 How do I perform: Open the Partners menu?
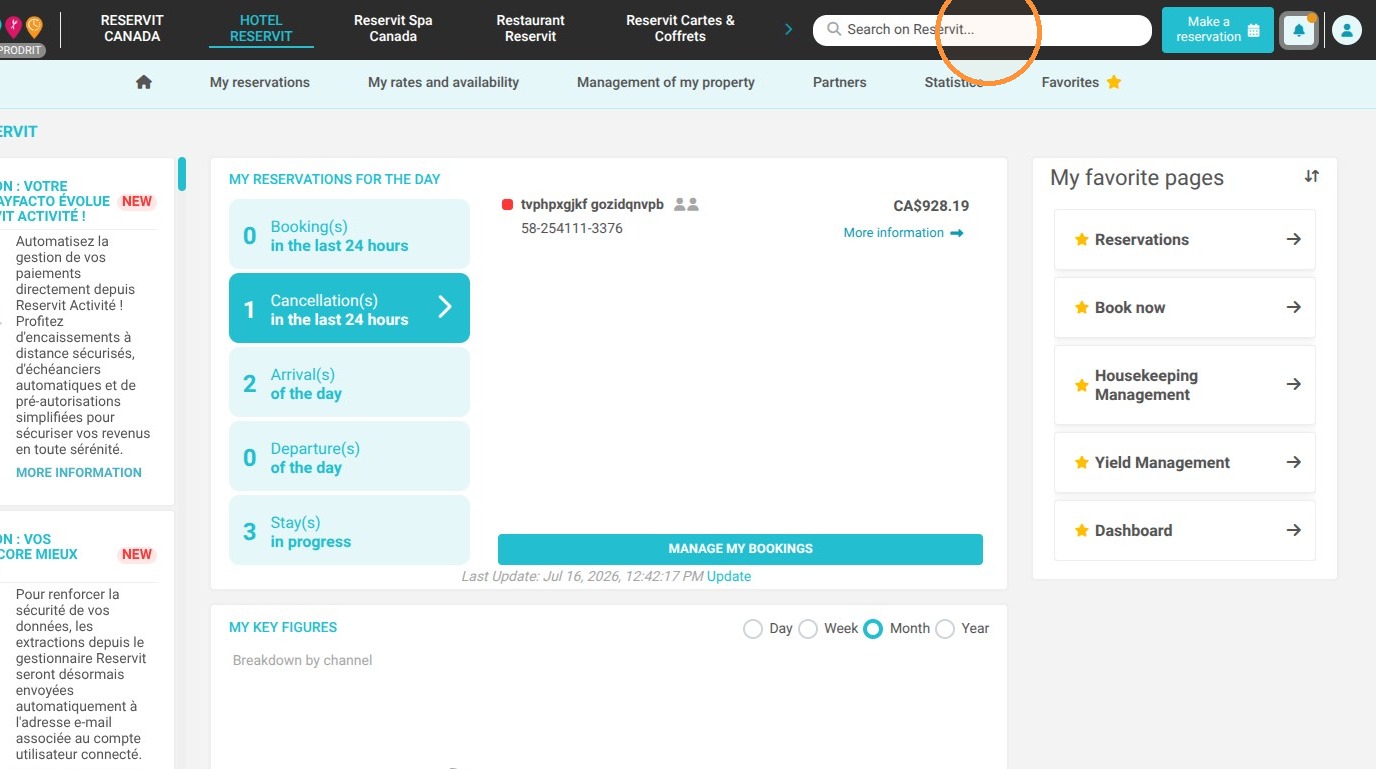tap(840, 83)
